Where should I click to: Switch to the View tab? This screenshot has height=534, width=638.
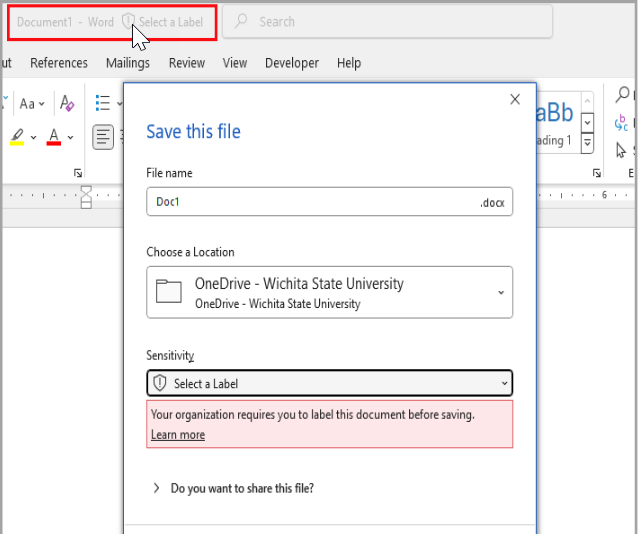click(x=235, y=63)
